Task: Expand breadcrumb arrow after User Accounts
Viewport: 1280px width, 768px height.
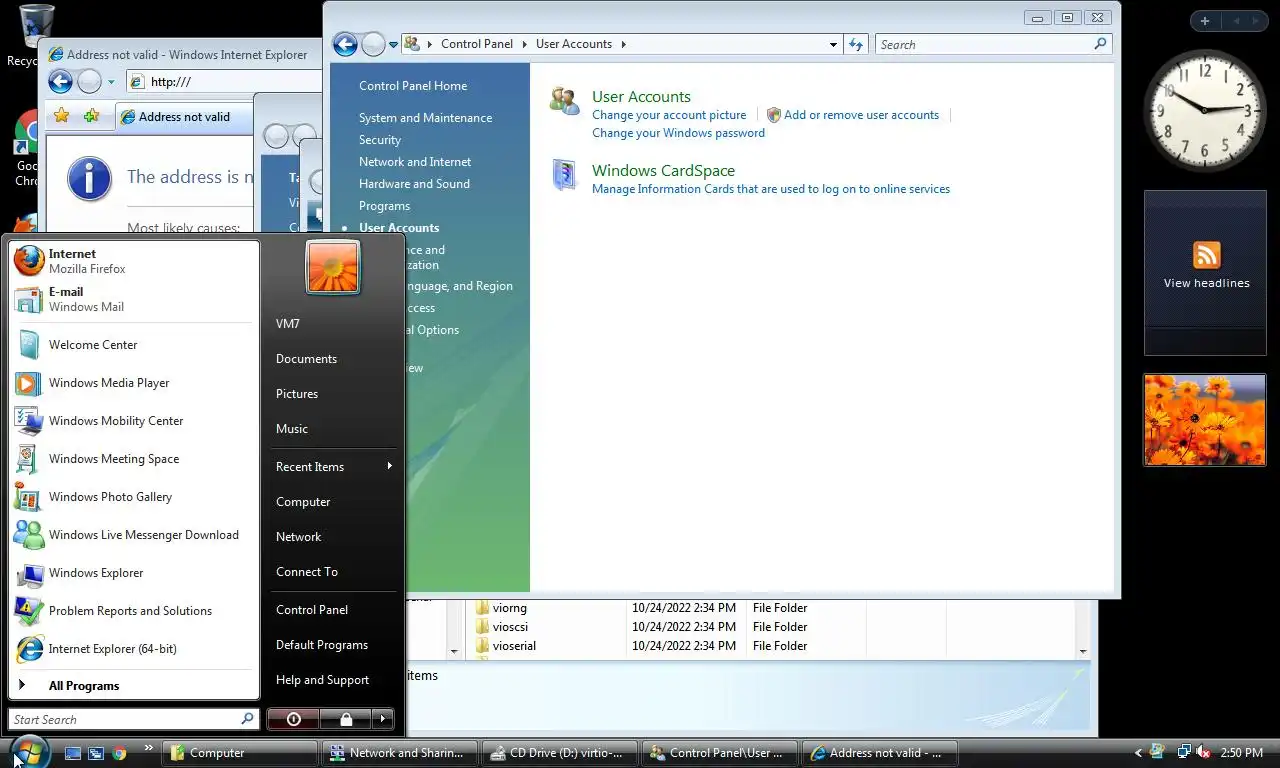Action: click(x=623, y=44)
